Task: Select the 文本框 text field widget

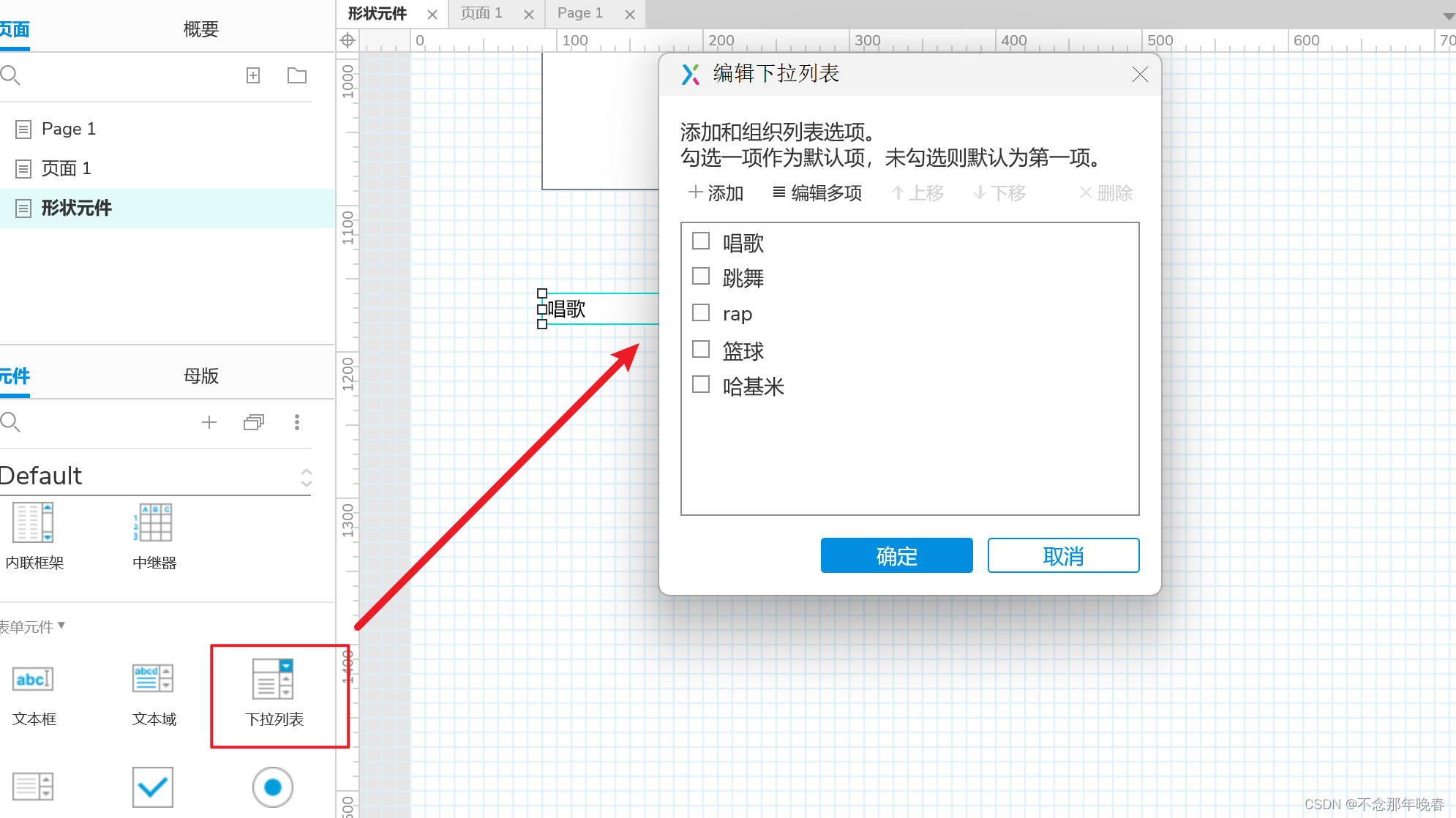Action: click(x=34, y=680)
